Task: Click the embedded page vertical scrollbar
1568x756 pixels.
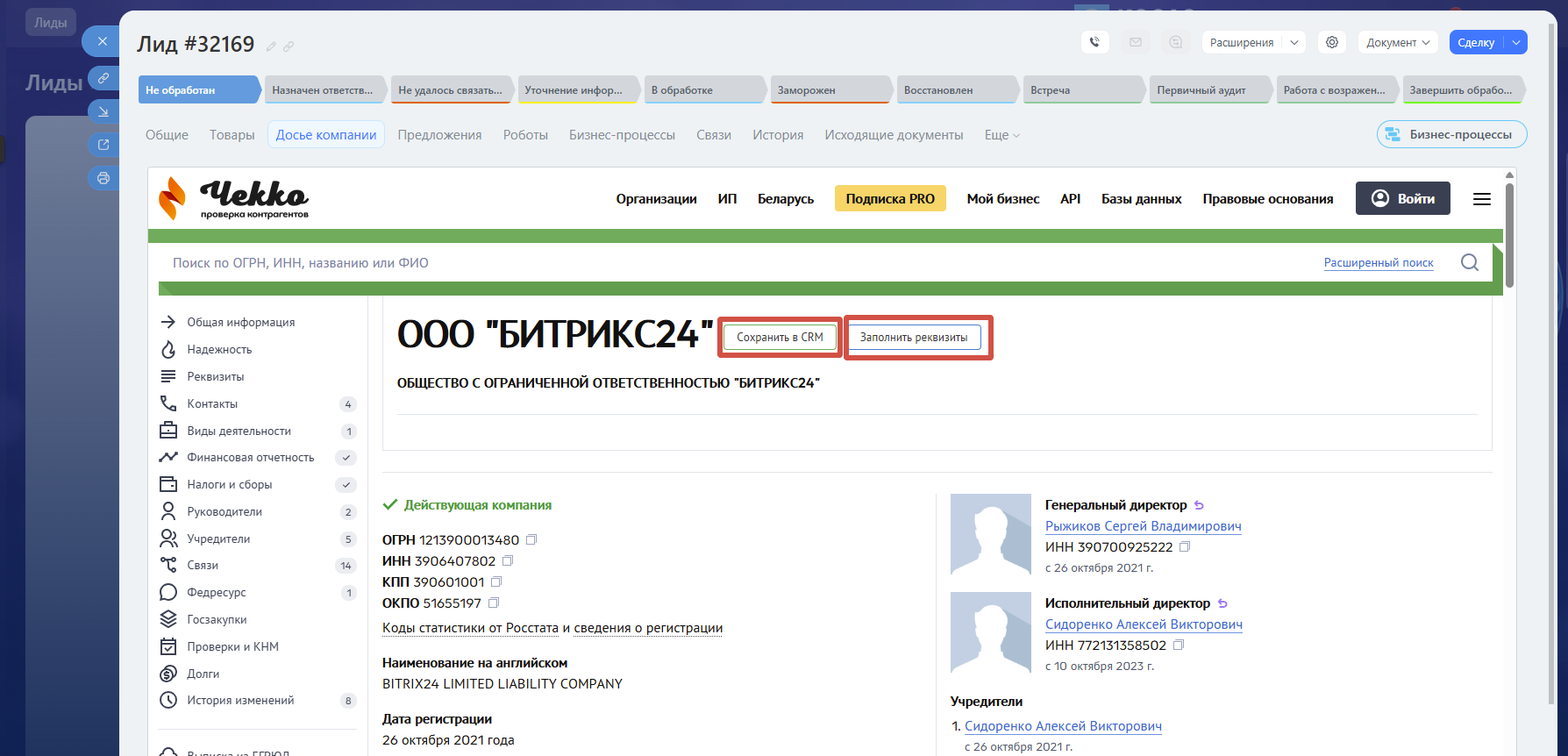Action: 1509,235
